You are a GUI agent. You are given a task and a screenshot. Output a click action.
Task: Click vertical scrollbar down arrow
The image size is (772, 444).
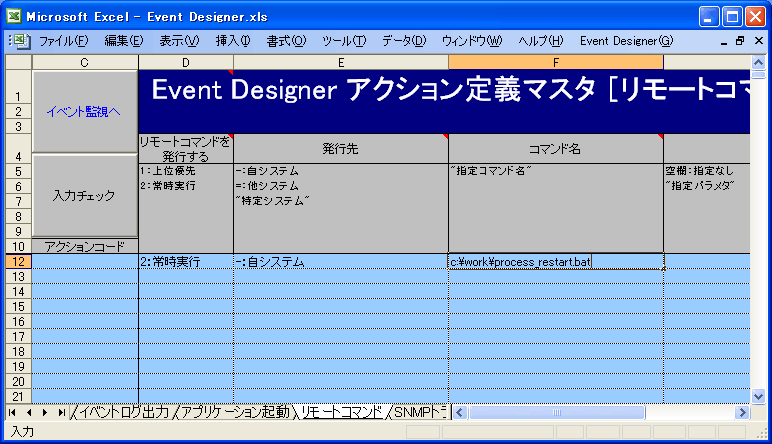(758, 396)
